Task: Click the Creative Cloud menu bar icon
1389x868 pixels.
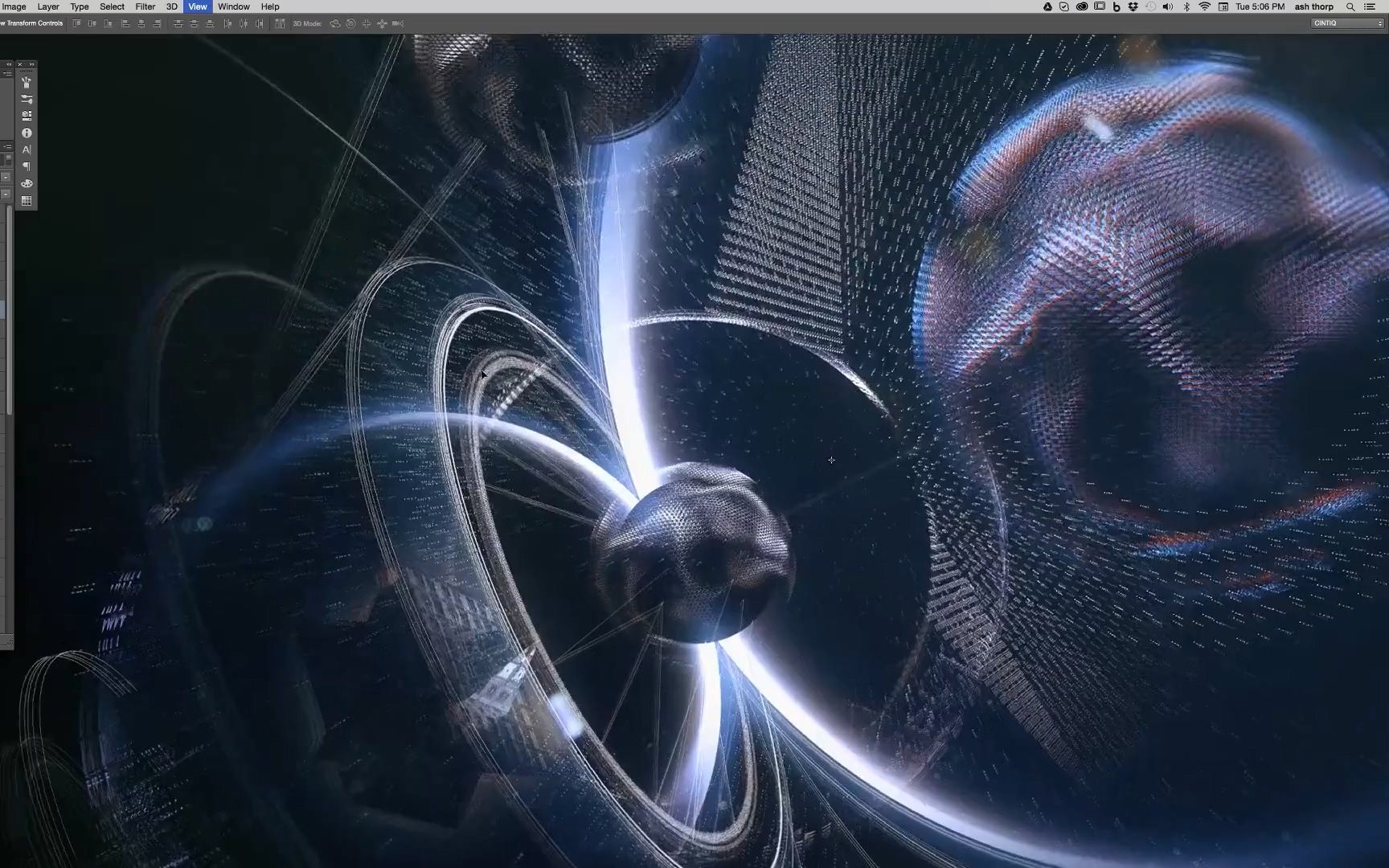Action: pos(1082,6)
